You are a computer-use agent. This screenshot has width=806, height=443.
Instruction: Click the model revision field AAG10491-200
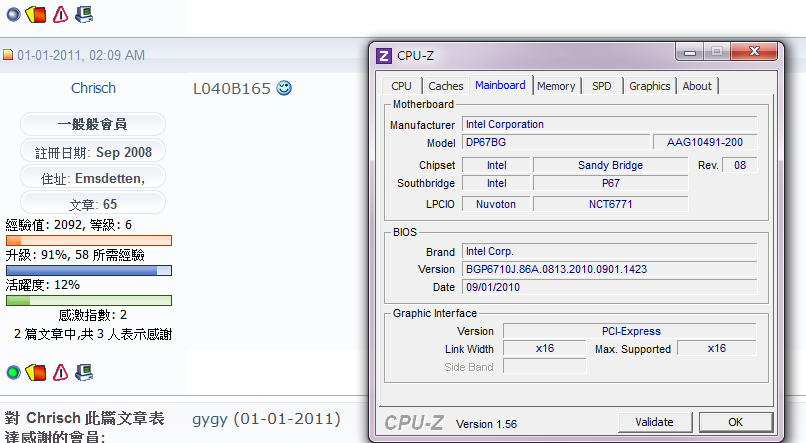point(705,142)
